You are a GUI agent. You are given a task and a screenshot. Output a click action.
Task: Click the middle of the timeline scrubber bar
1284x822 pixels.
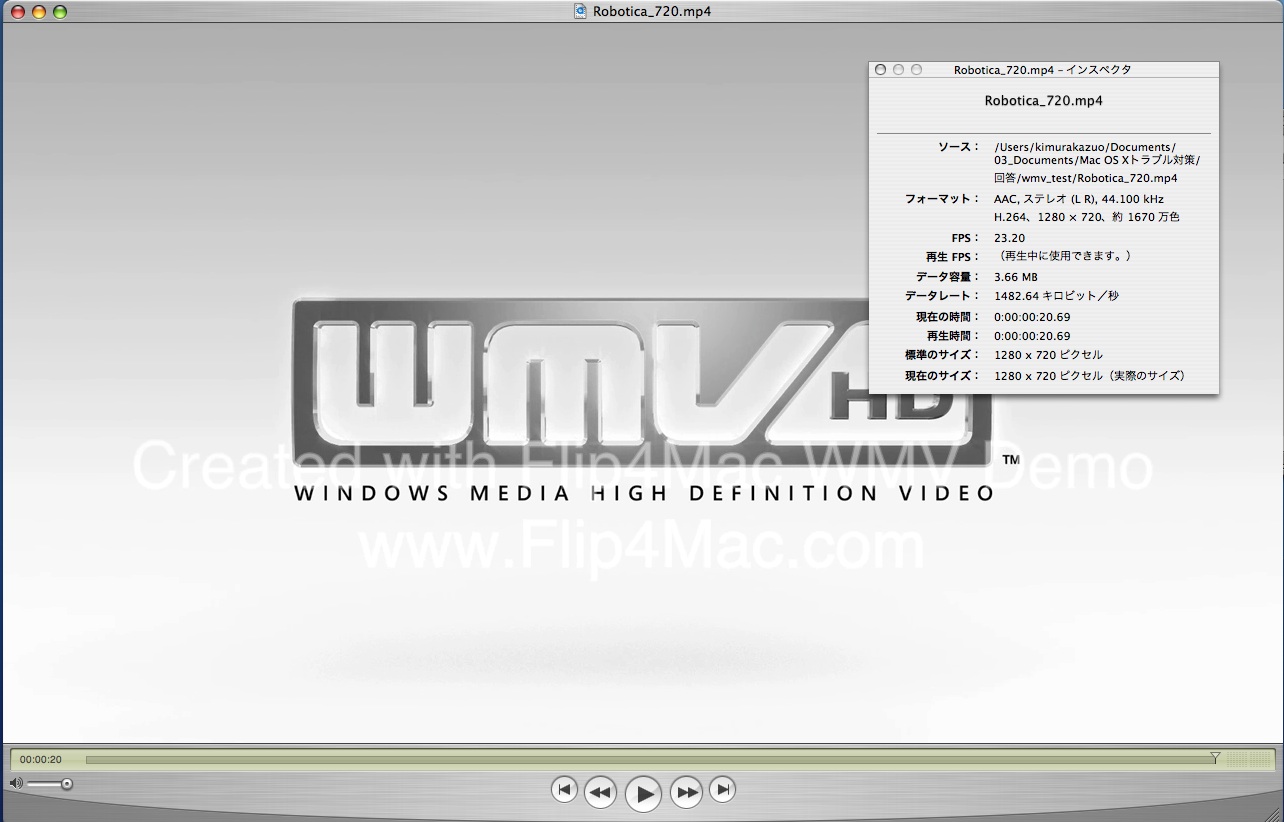click(650, 759)
